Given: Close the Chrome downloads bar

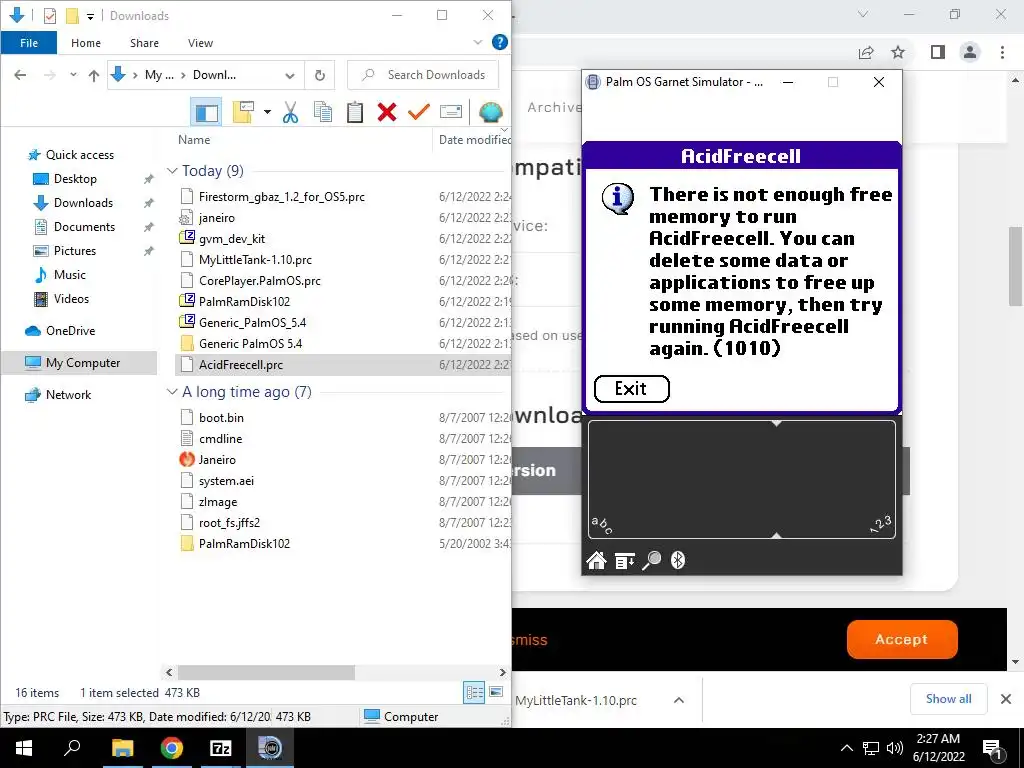Looking at the screenshot, I should click(1006, 699).
